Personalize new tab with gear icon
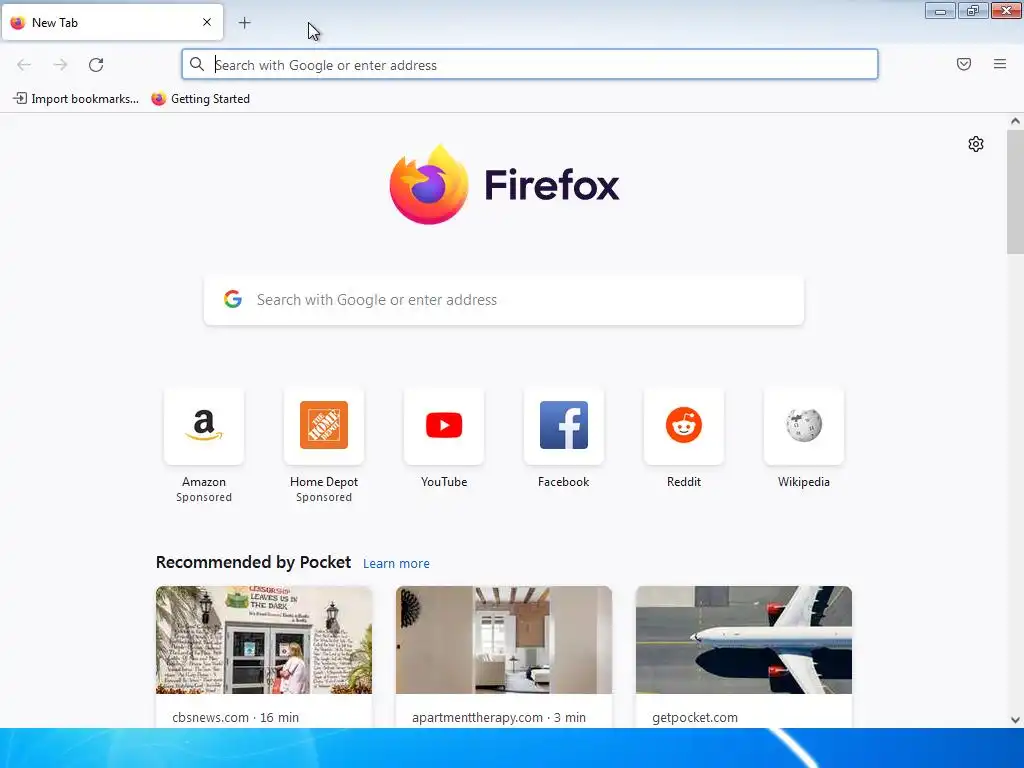This screenshot has width=1024, height=768. click(976, 144)
